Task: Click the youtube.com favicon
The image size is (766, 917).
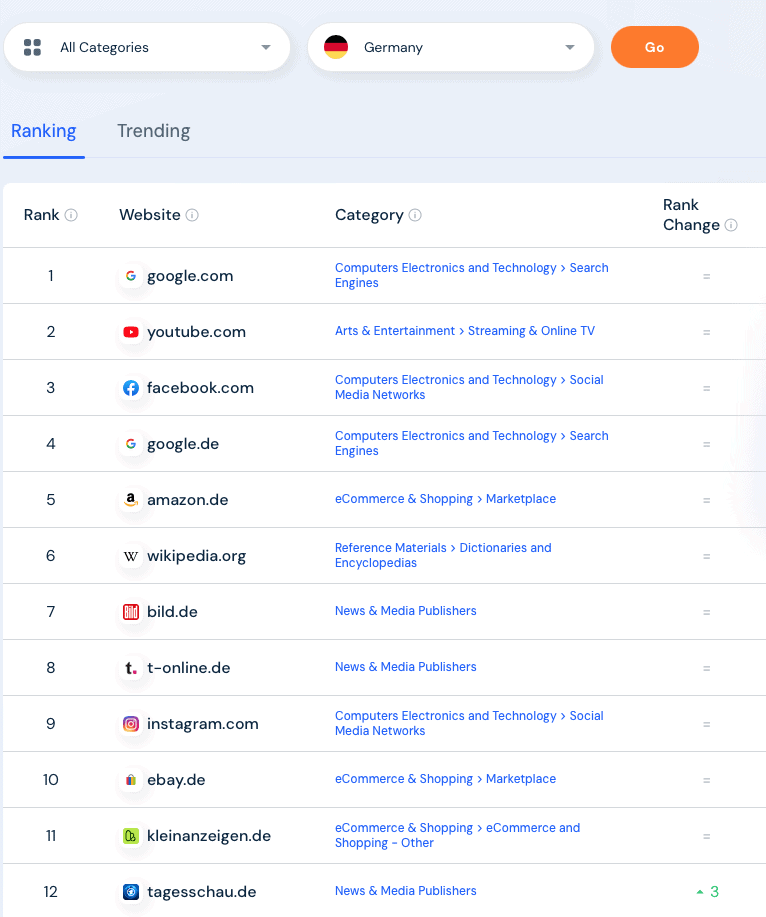Action: click(131, 332)
